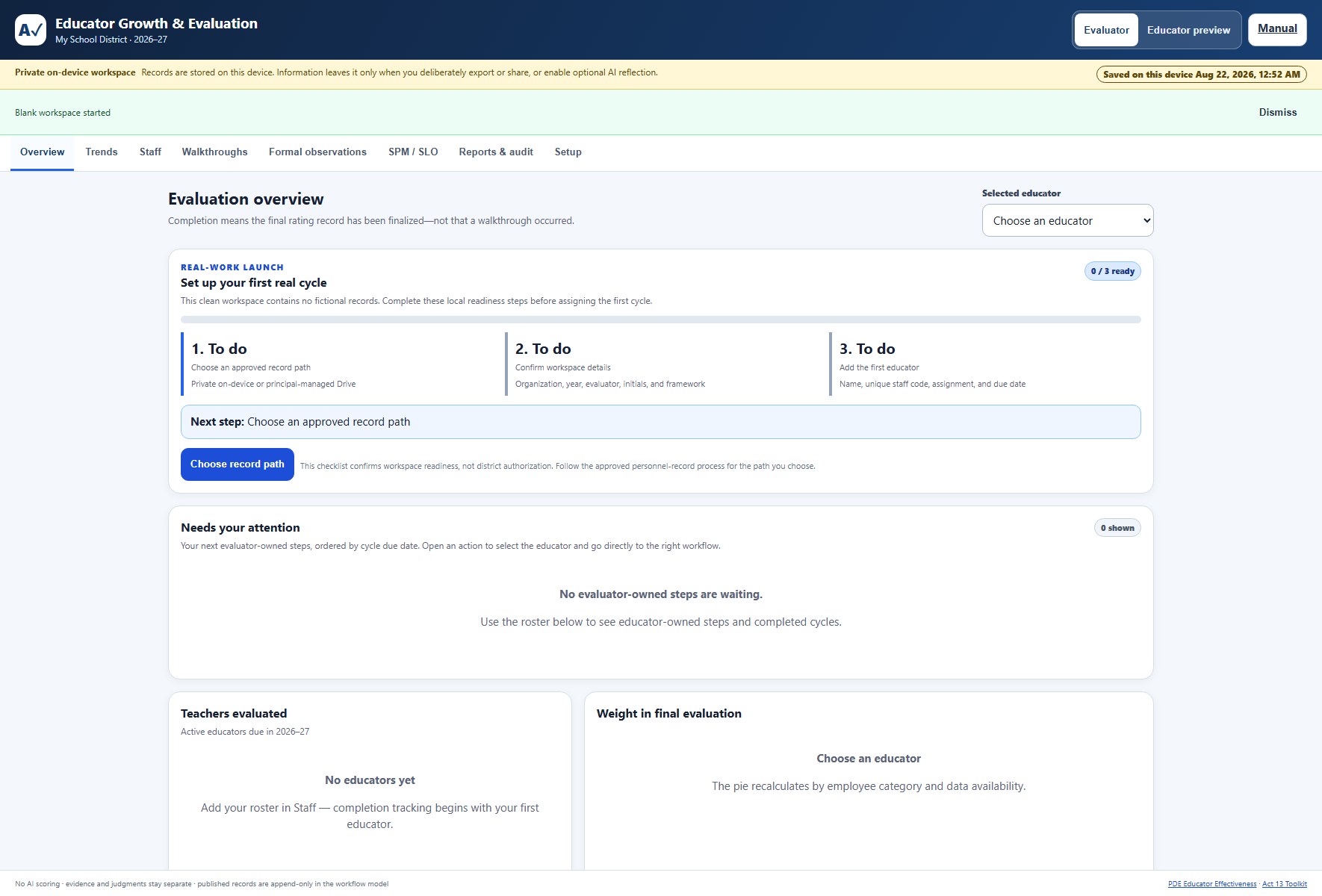The height and width of the screenshot is (896, 1322).
Task: Open Reports & audit tab
Action: (496, 152)
